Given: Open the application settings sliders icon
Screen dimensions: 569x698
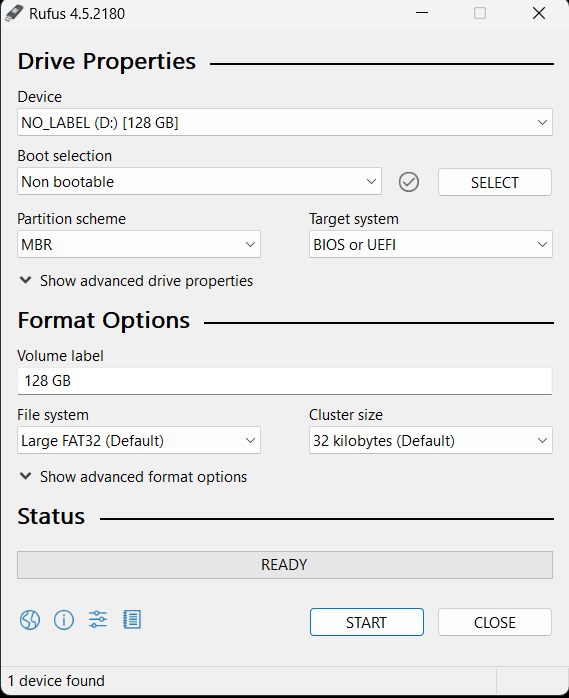Looking at the screenshot, I should pyautogui.click(x=98, y=620).
